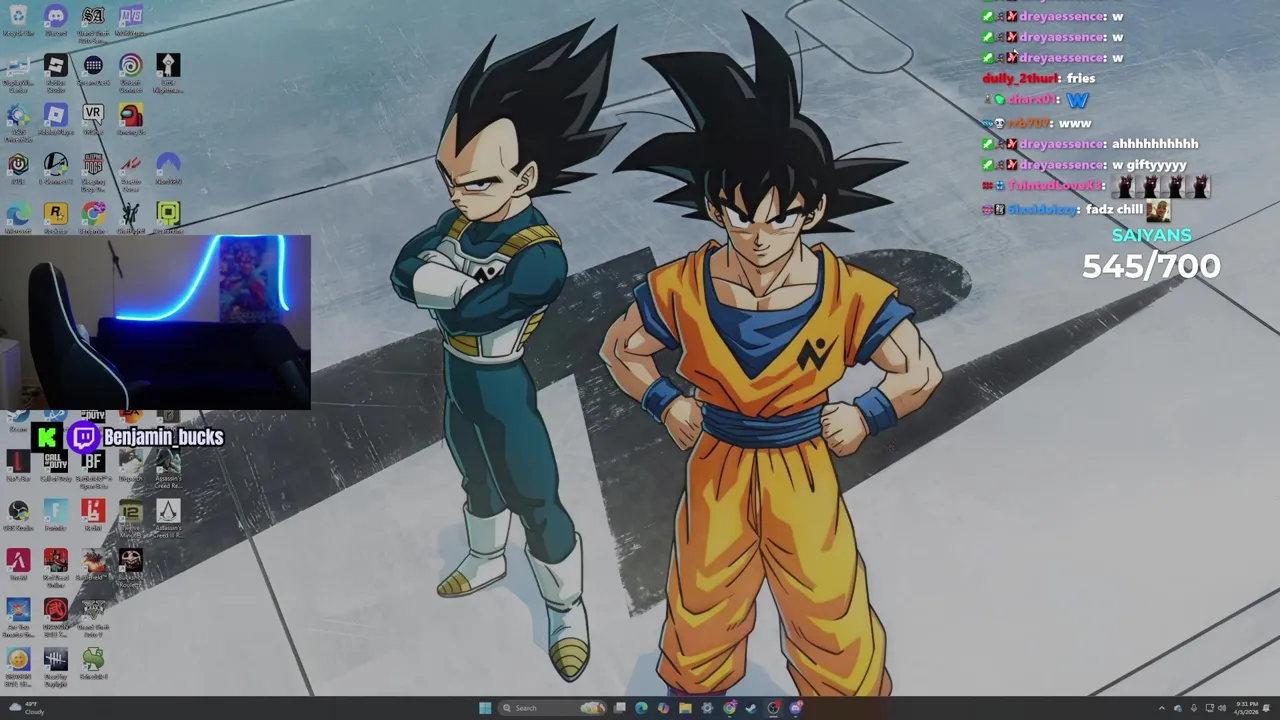Viewport: 1280px width, 720px height.
Task: Launch the Roblox Player shortcut
Action: click(x=55, y=120)
